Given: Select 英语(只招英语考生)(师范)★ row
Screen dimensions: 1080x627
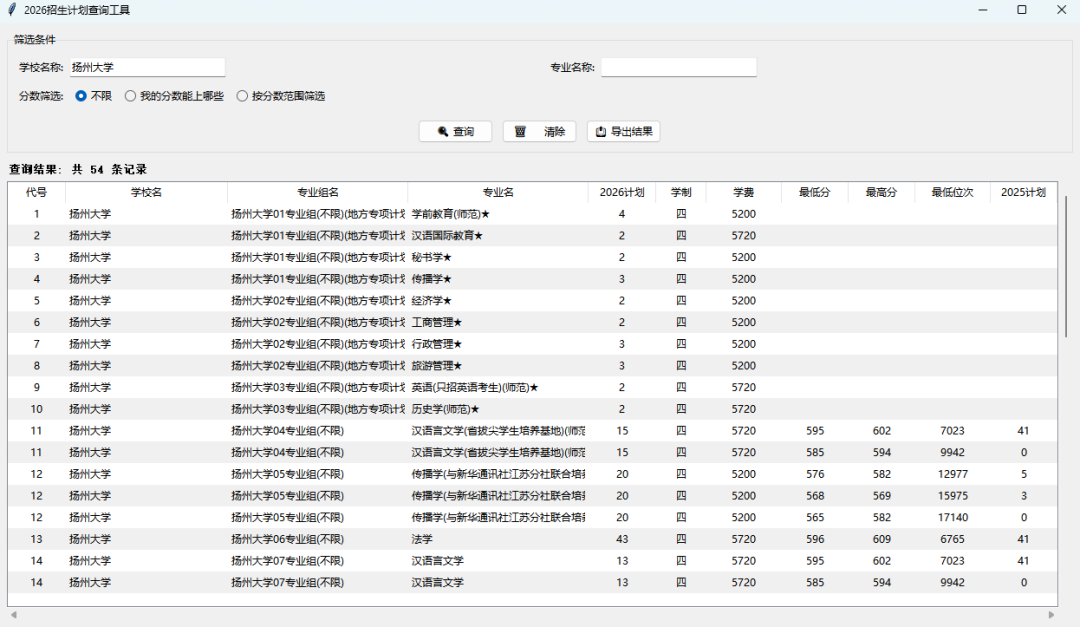Looking at the screenshot, I should coord(532,387).
